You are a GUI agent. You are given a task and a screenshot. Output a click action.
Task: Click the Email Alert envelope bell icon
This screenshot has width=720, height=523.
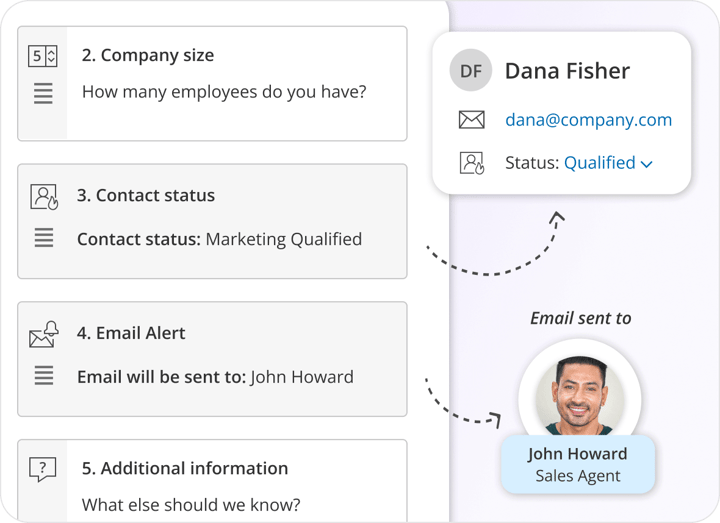[44, 334]
